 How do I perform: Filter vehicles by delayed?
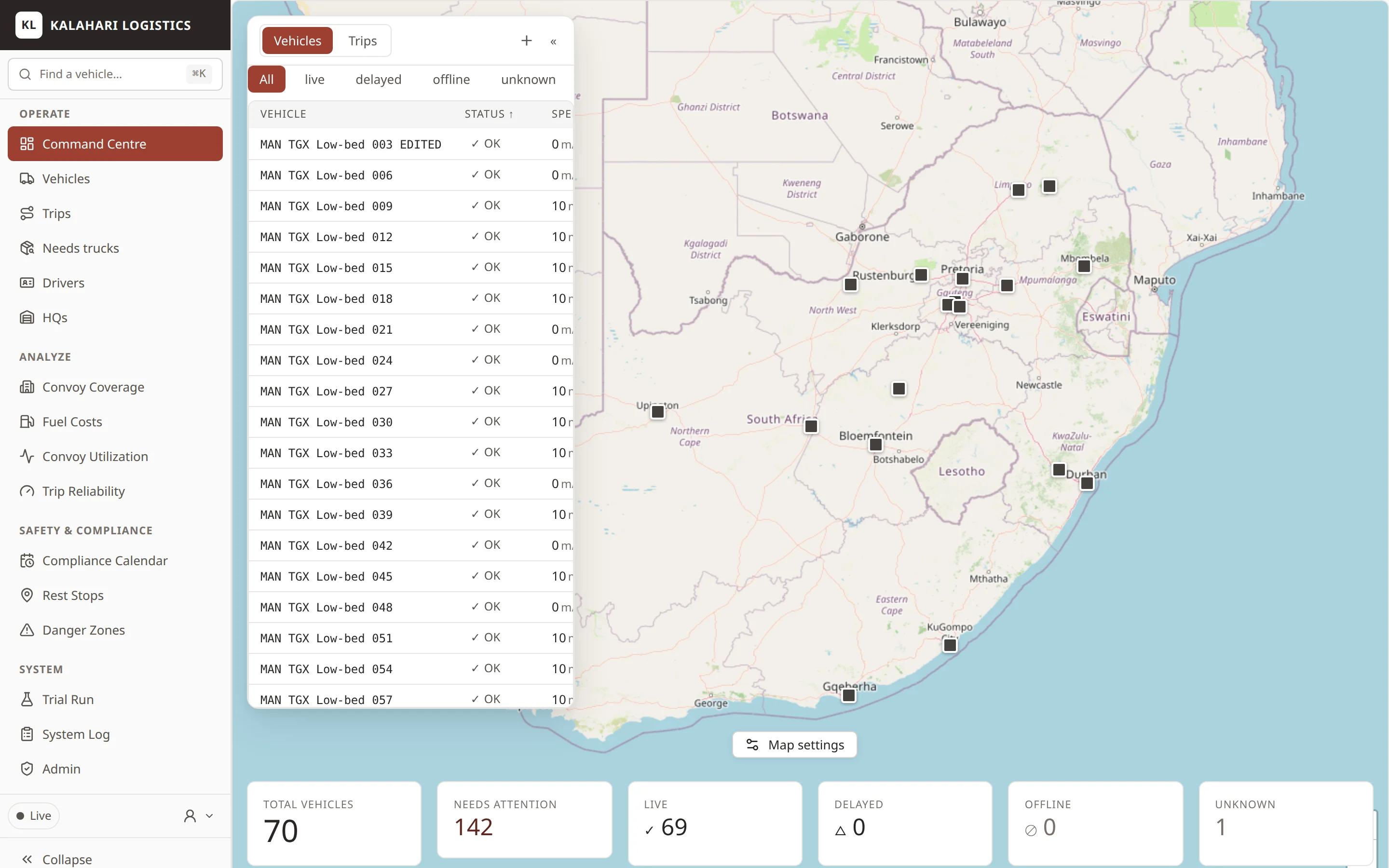[378, 79]
